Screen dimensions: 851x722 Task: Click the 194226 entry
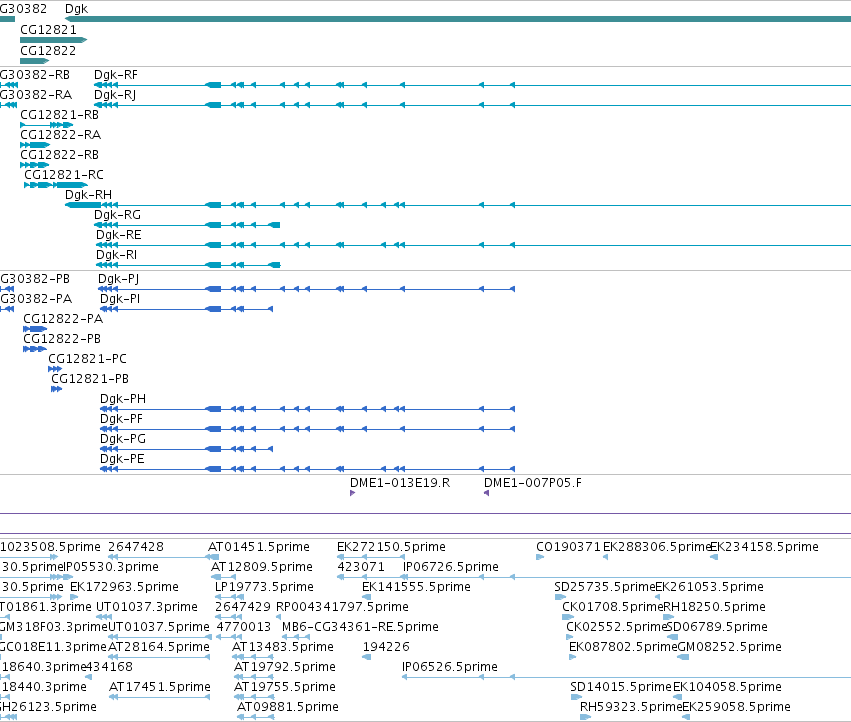coord(386,648)
